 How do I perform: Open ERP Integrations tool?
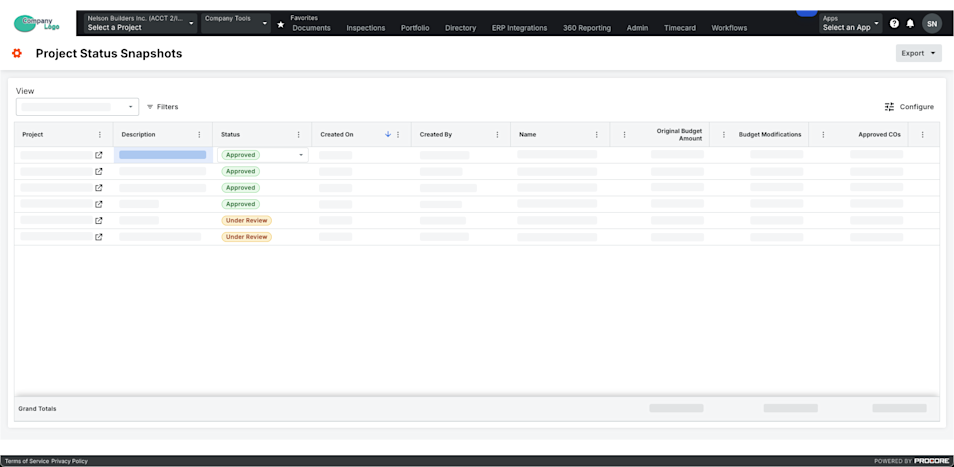[x=520, y=28]
